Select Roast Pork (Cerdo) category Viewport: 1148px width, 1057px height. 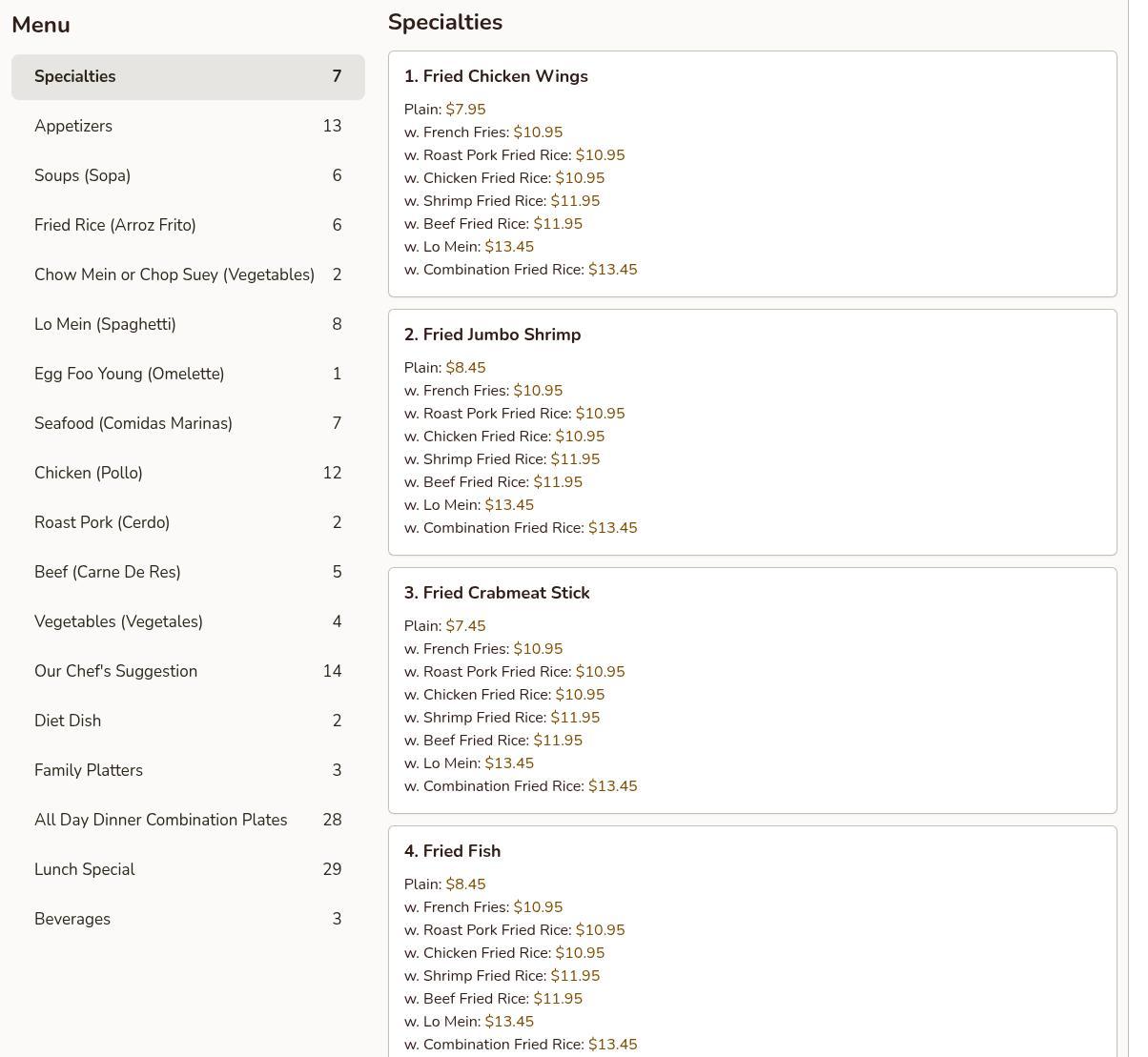click(x=188, y=523)
